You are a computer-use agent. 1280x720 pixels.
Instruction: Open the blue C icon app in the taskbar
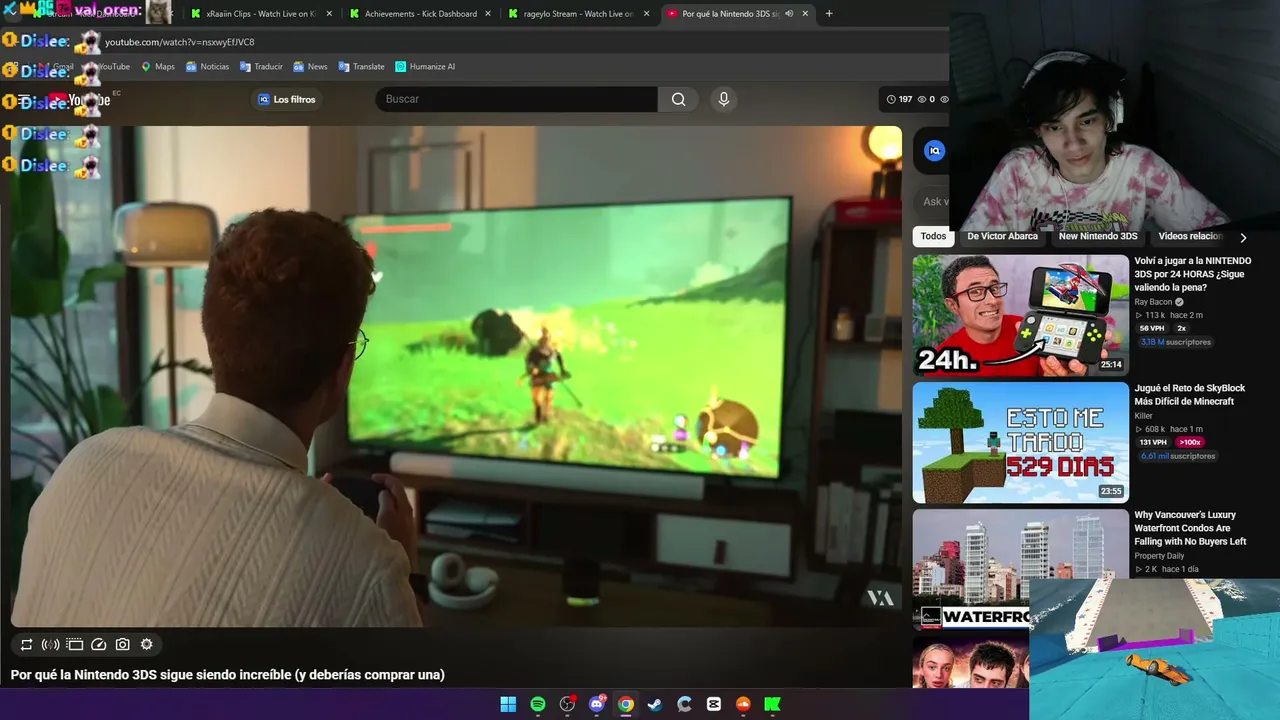[x=684, y=704]
